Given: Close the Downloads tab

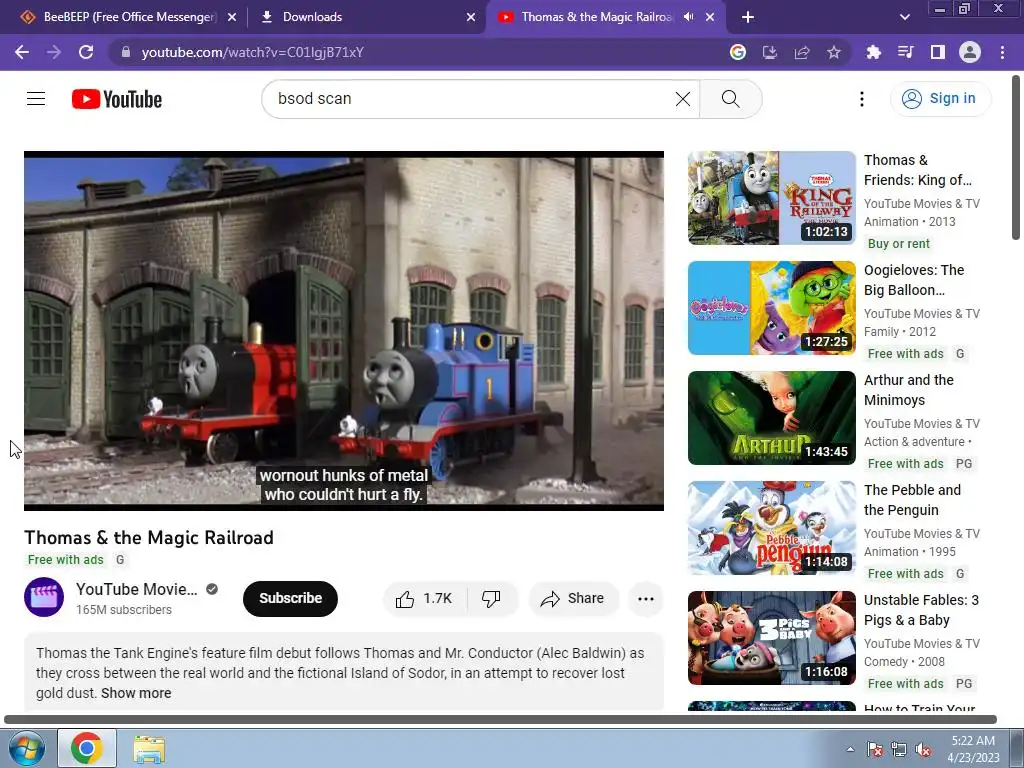Looking at the screenshot, I should pos(471,18).
